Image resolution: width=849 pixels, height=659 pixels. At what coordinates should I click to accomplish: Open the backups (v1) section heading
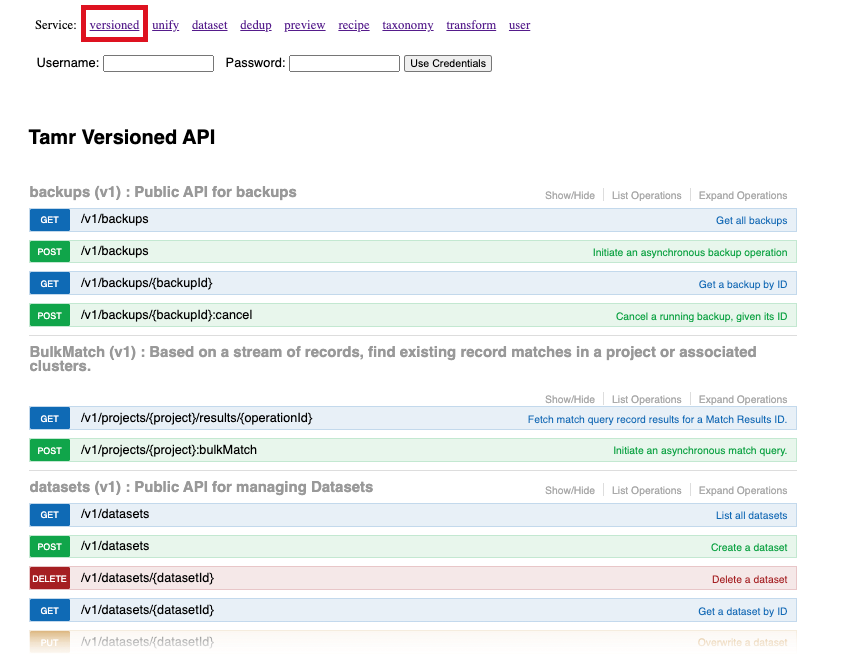[x=163, y=192]
